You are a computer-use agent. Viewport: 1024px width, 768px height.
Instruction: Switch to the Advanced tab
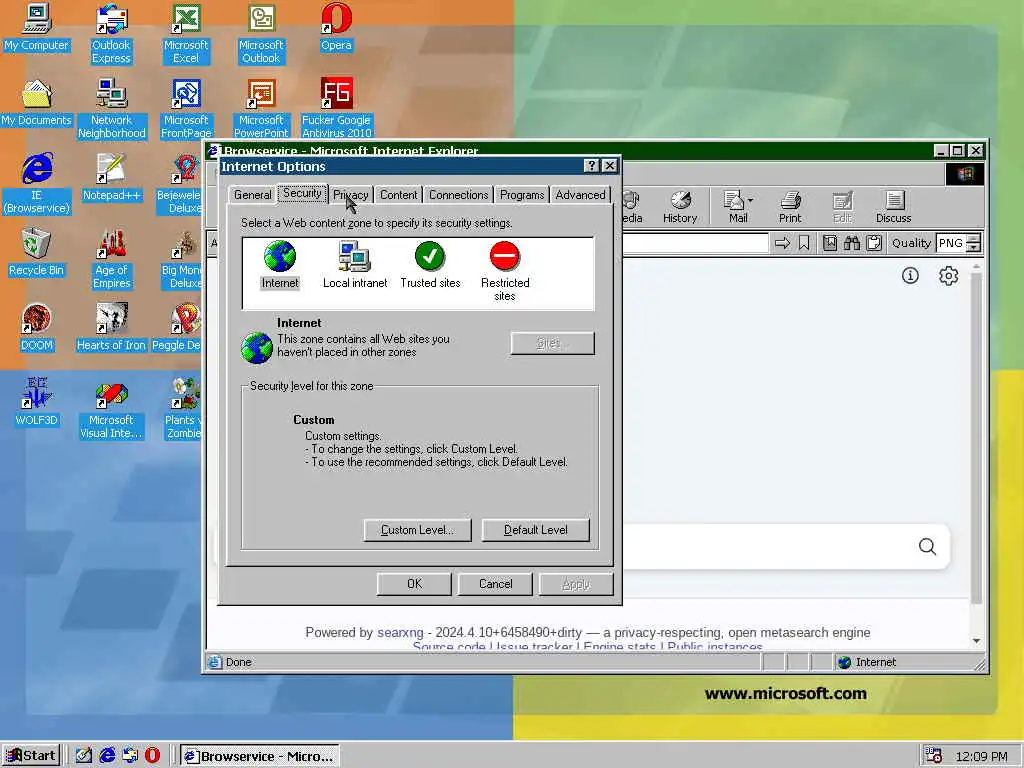click(580, 195)
